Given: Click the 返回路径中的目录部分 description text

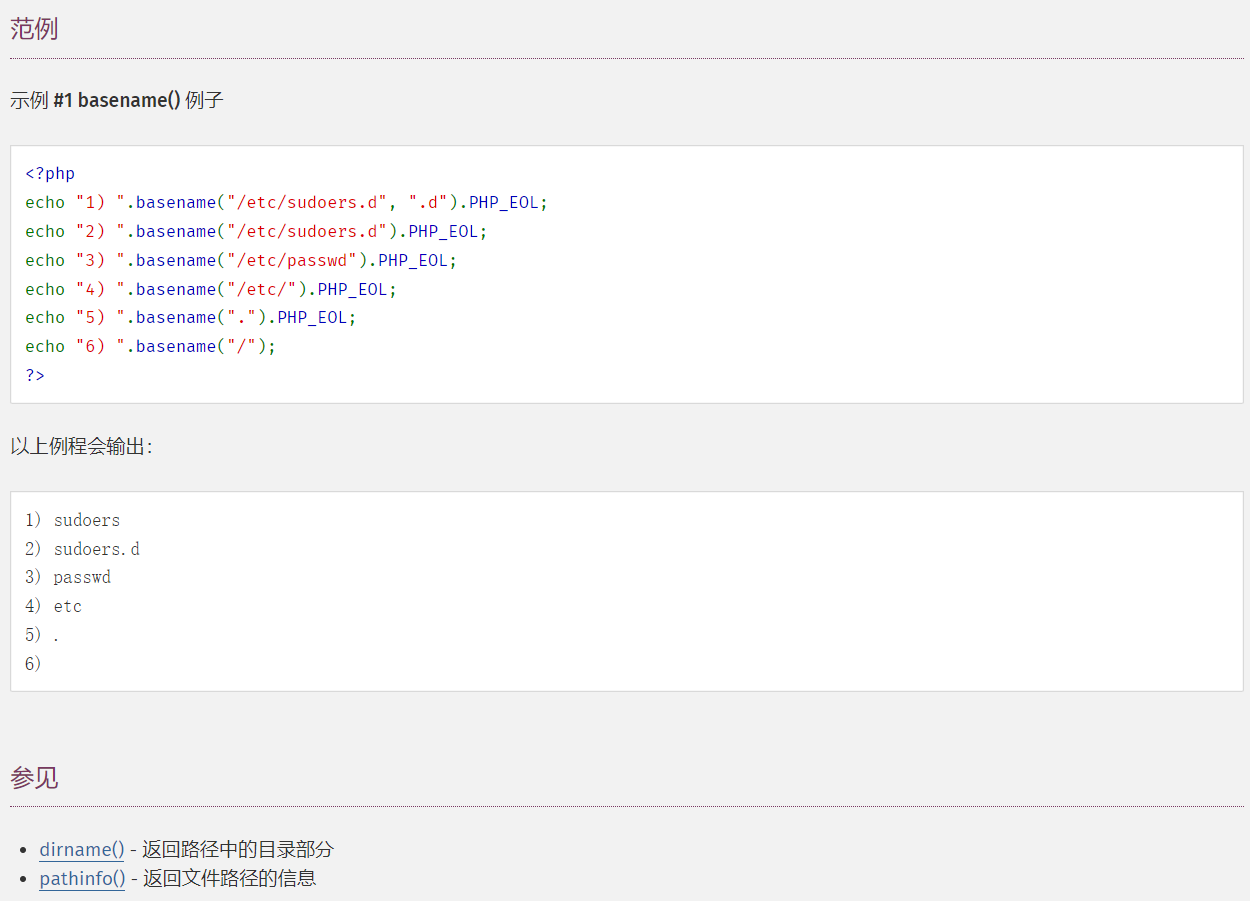Looking at the screenshot, I should [238, 850].
